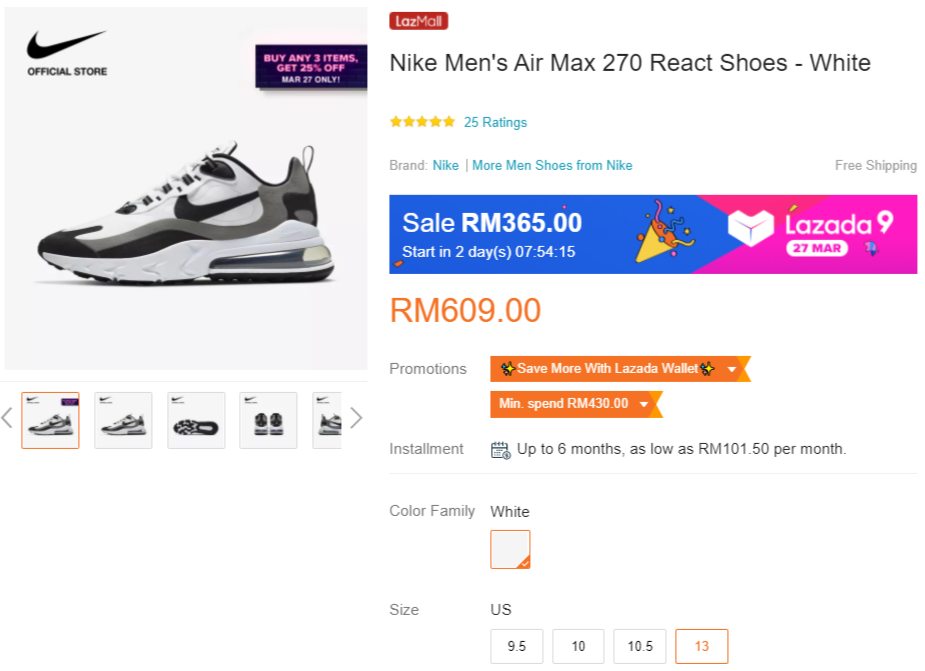Select the White color swatch
The width and height of the screenshot is (925, 671).
coord(510,549)
